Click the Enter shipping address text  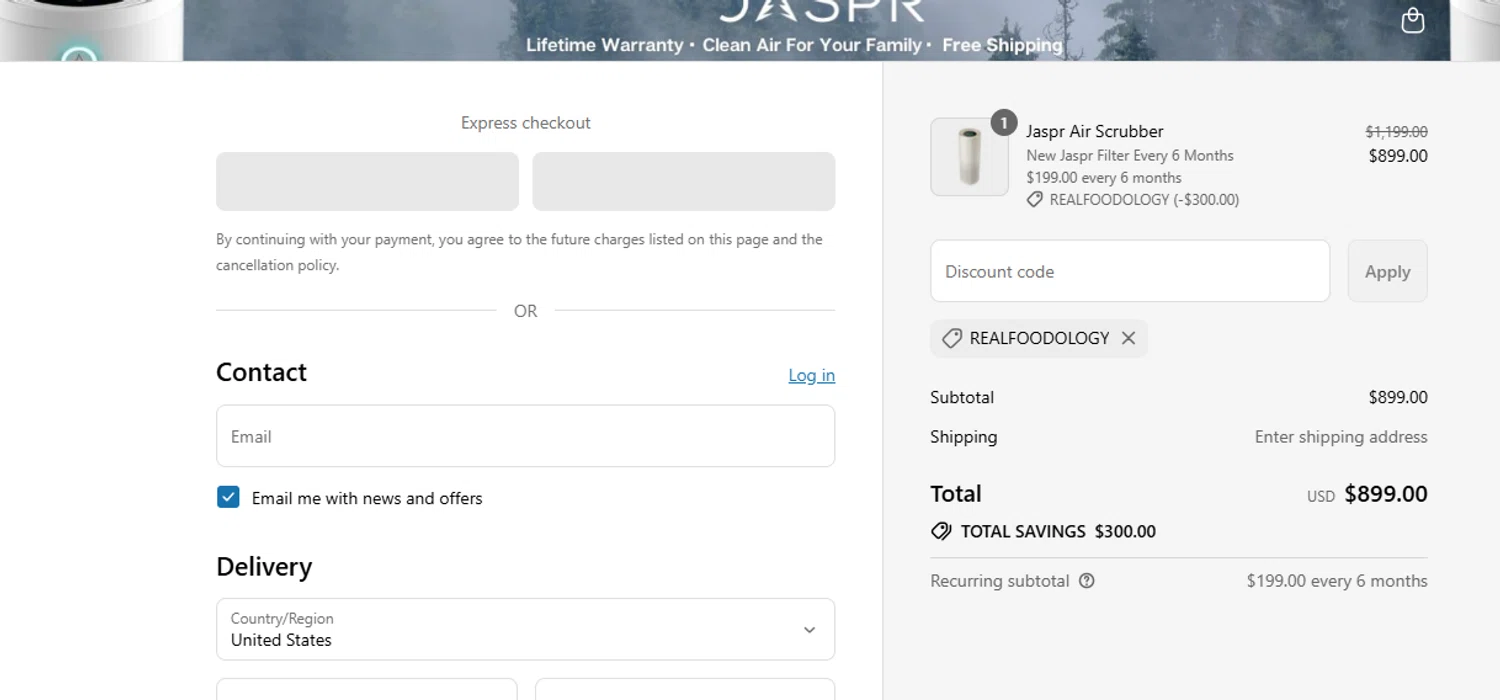coord(1341,437)
